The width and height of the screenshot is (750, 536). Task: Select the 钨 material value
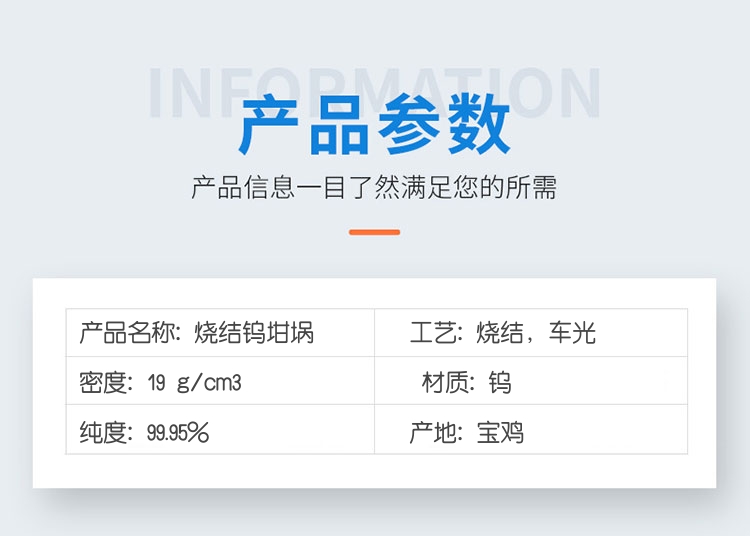point(500,382)
